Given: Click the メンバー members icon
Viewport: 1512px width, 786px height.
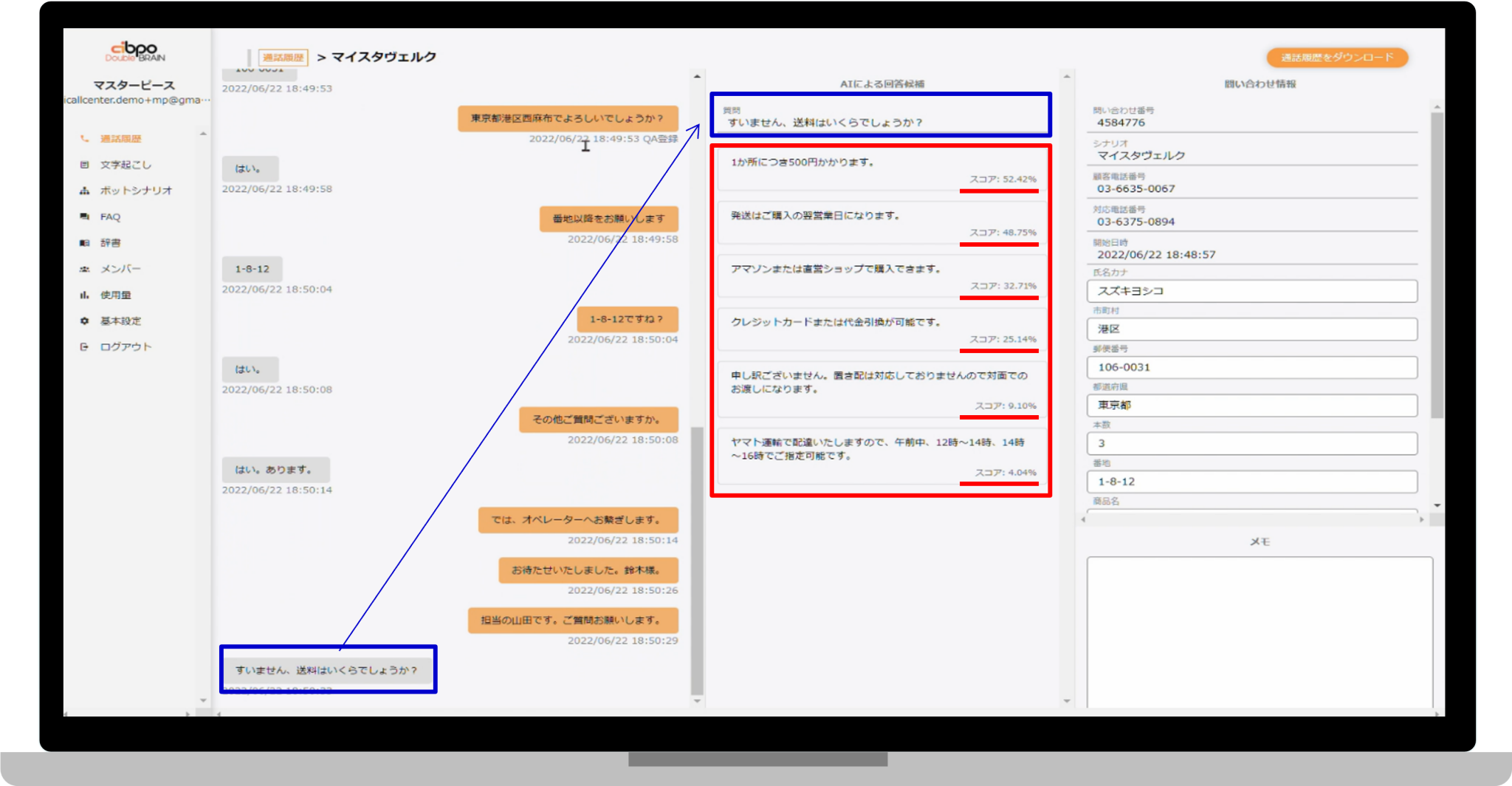Looking at the screenshot, I should coord(85,269).
